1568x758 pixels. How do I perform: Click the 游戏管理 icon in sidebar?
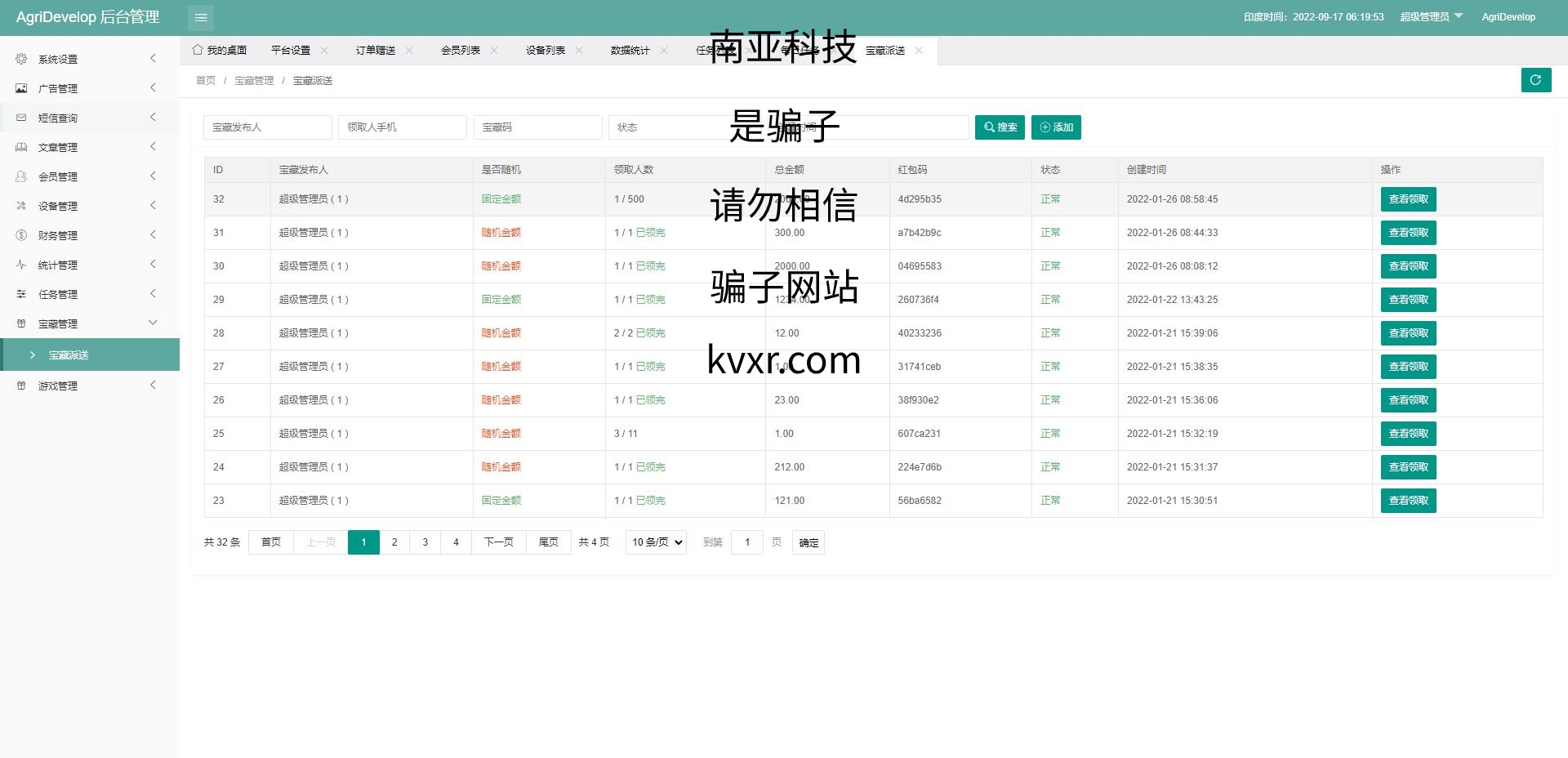tap(21, 386)
